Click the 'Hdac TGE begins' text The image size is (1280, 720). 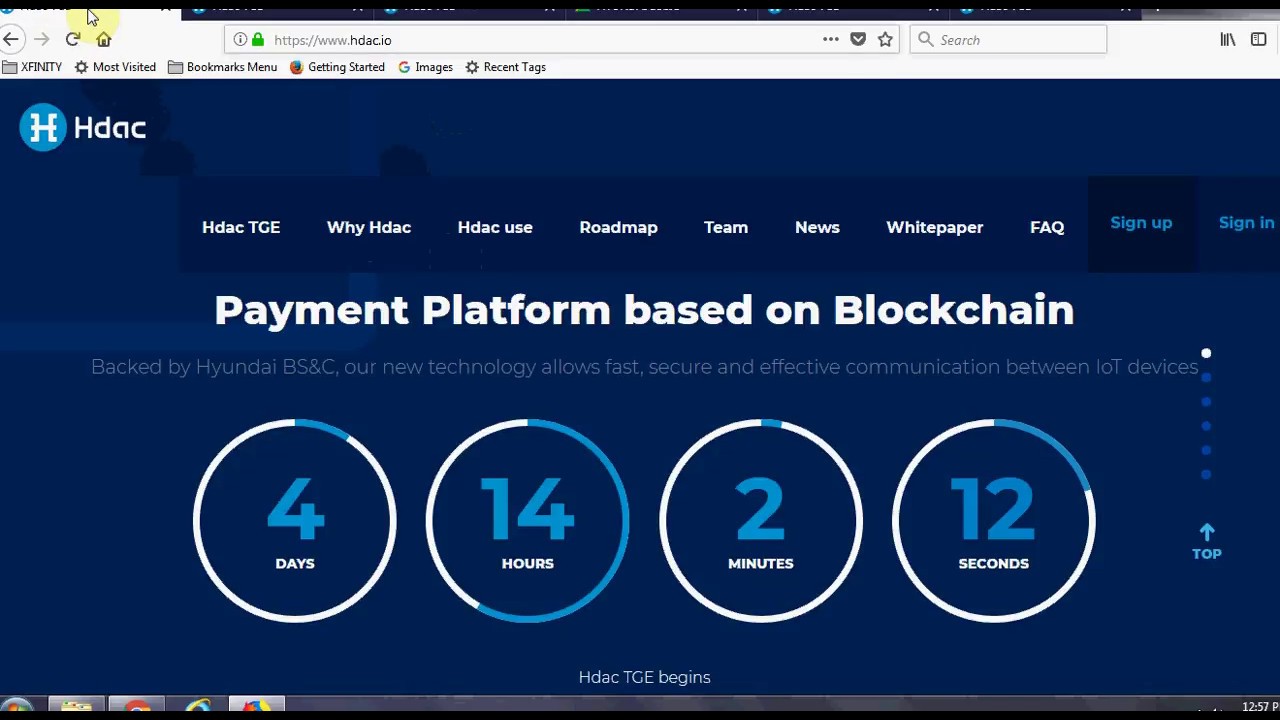644,677
